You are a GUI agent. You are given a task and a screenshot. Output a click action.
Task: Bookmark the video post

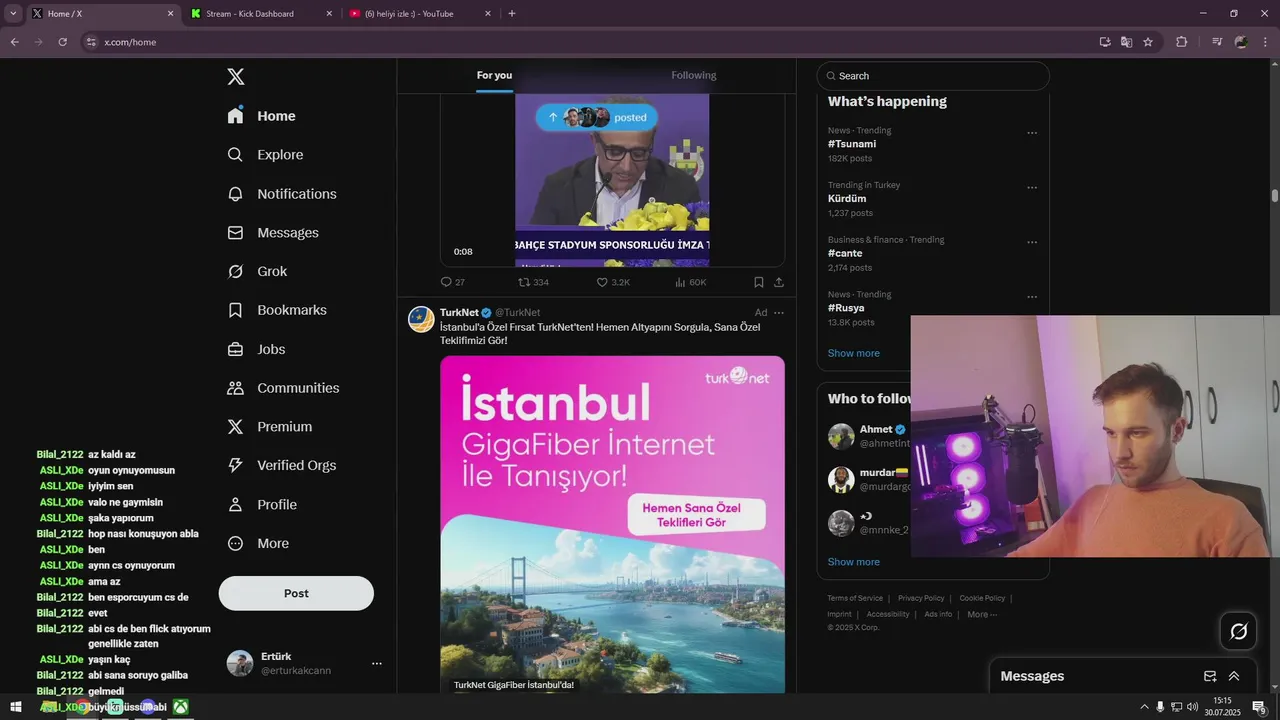coord(759,282)
